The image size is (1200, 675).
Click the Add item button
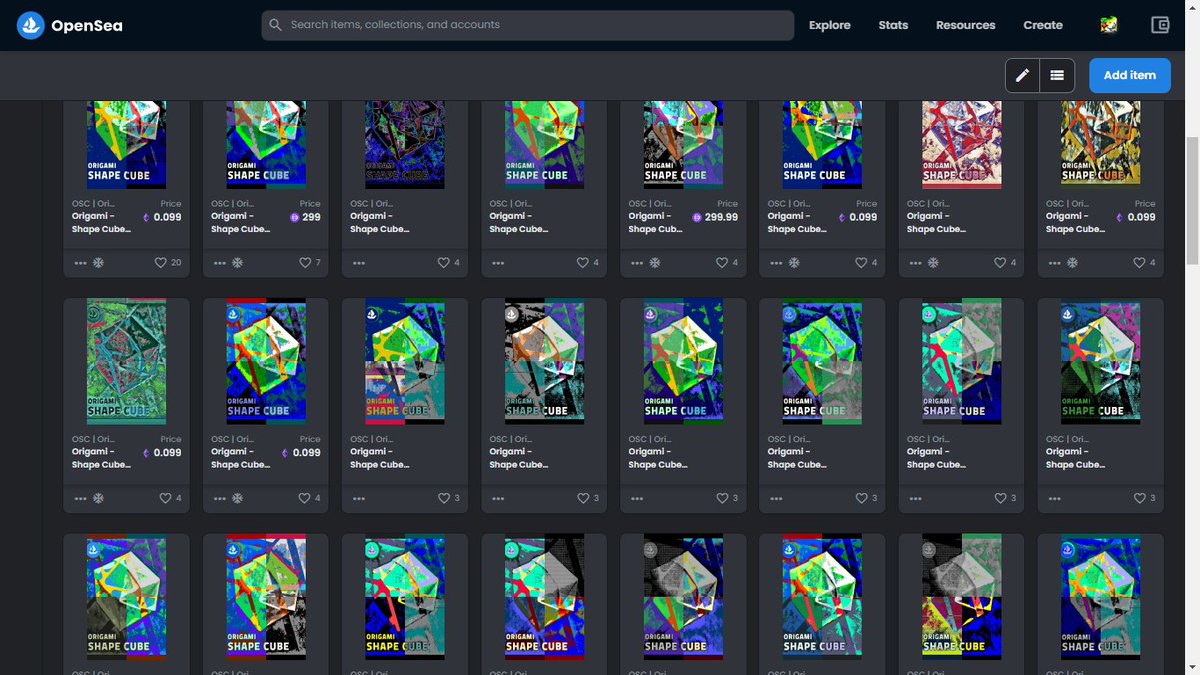1129,75
